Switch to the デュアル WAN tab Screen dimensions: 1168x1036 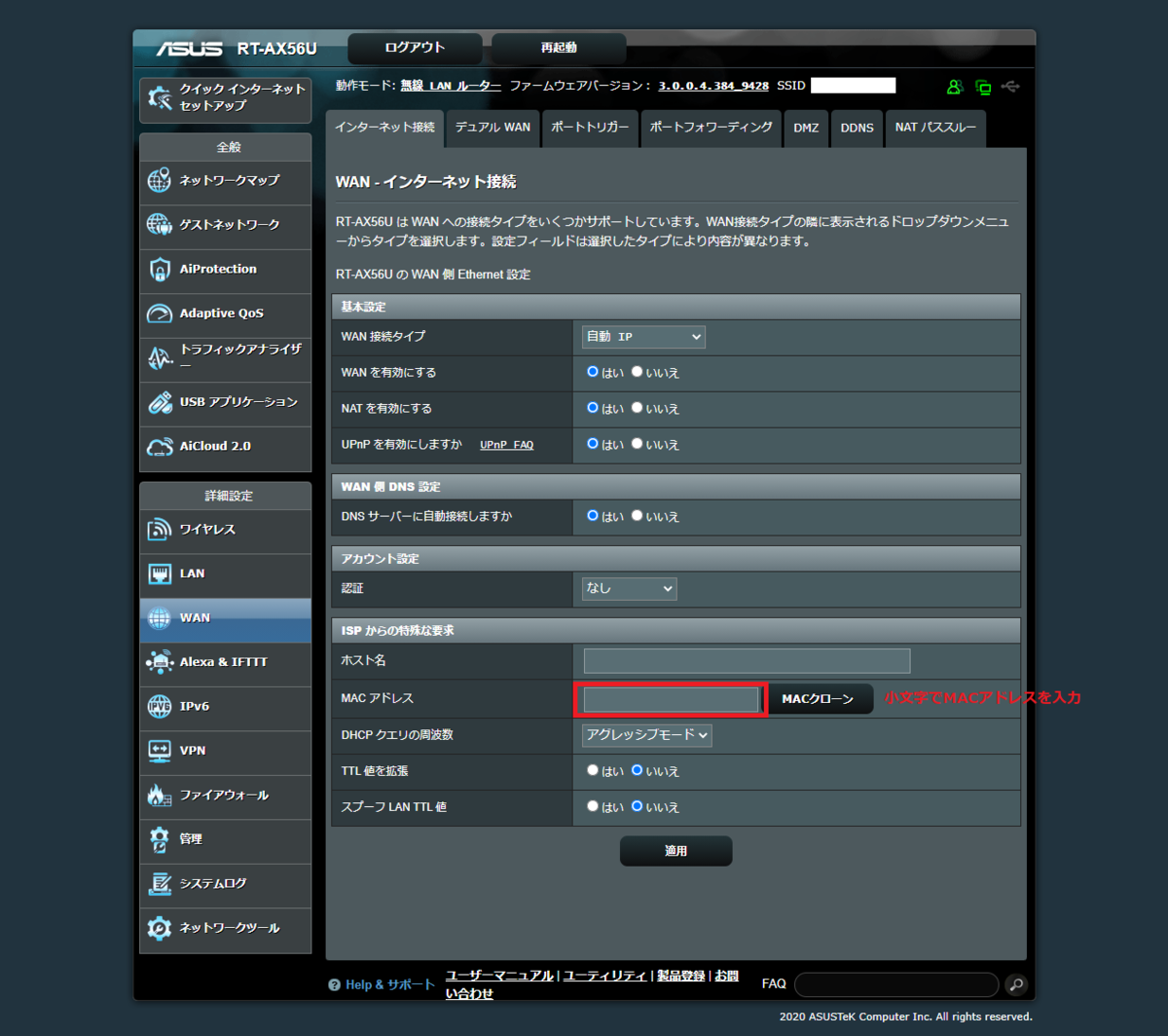pyautogui.click(x=493, y=129)
